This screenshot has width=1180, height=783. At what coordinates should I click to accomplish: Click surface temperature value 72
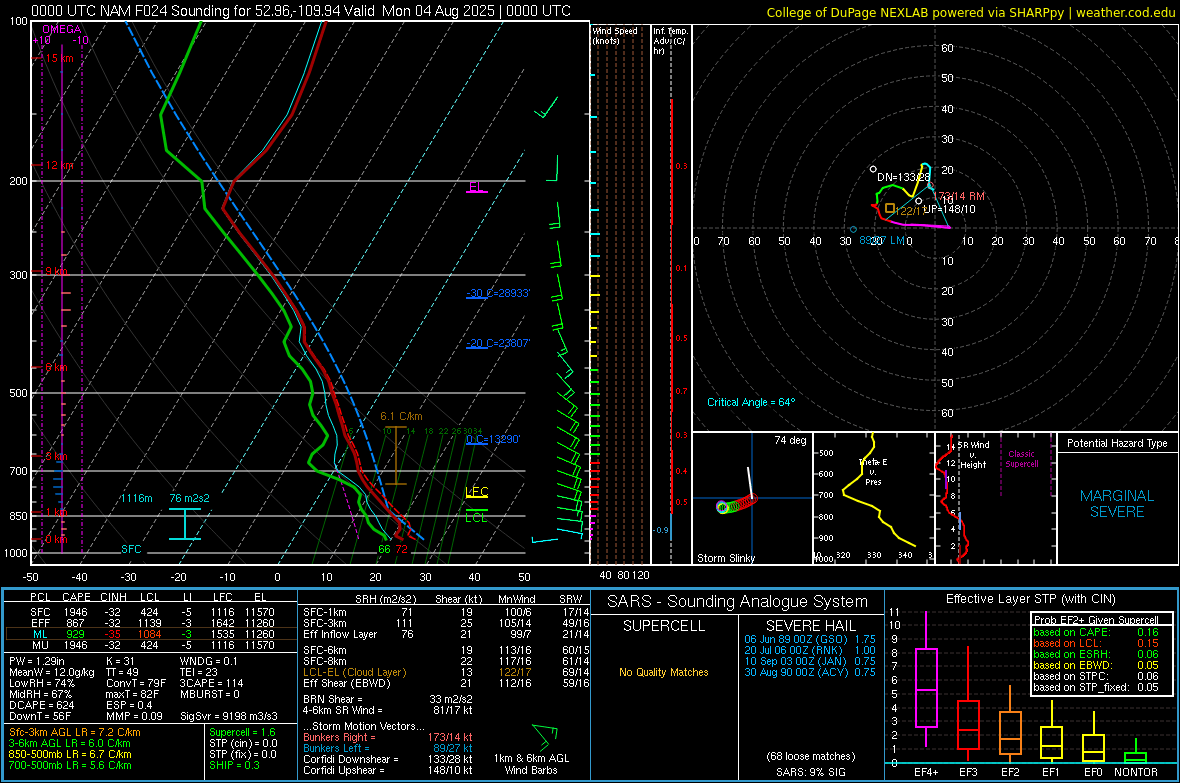click(401, 549)
